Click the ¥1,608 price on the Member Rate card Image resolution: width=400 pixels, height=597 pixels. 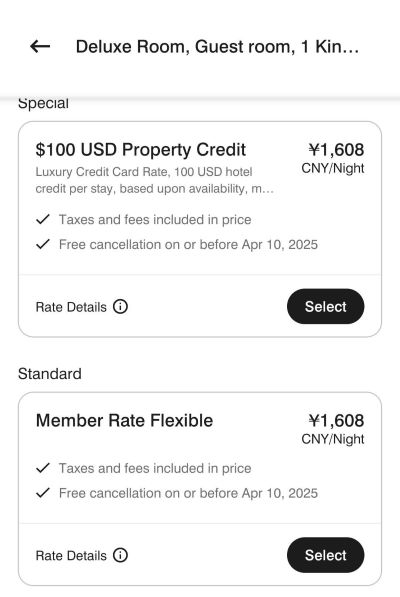[x=336, y=421]
